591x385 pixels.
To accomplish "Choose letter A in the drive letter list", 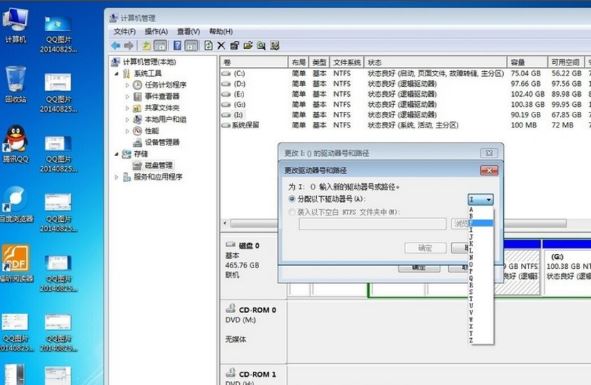I will (481, 210).
